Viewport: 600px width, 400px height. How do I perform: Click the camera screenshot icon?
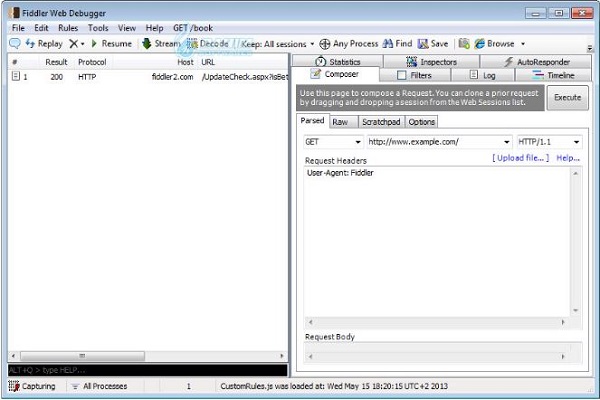(x=464, y=44)
